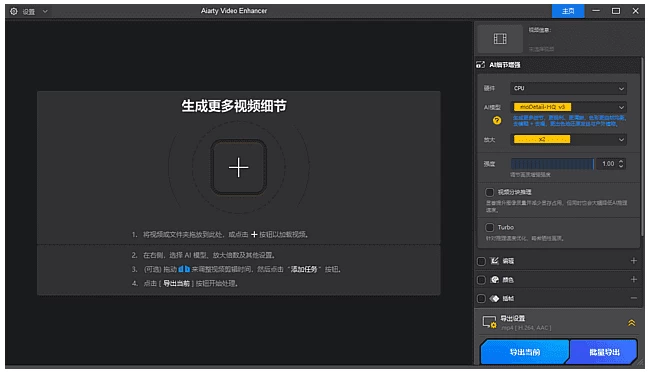The height and width of the screenshot is (373, 650).
Task: Click the 插帧 frame interpolation diamond icon
Action: click(495, 298)
